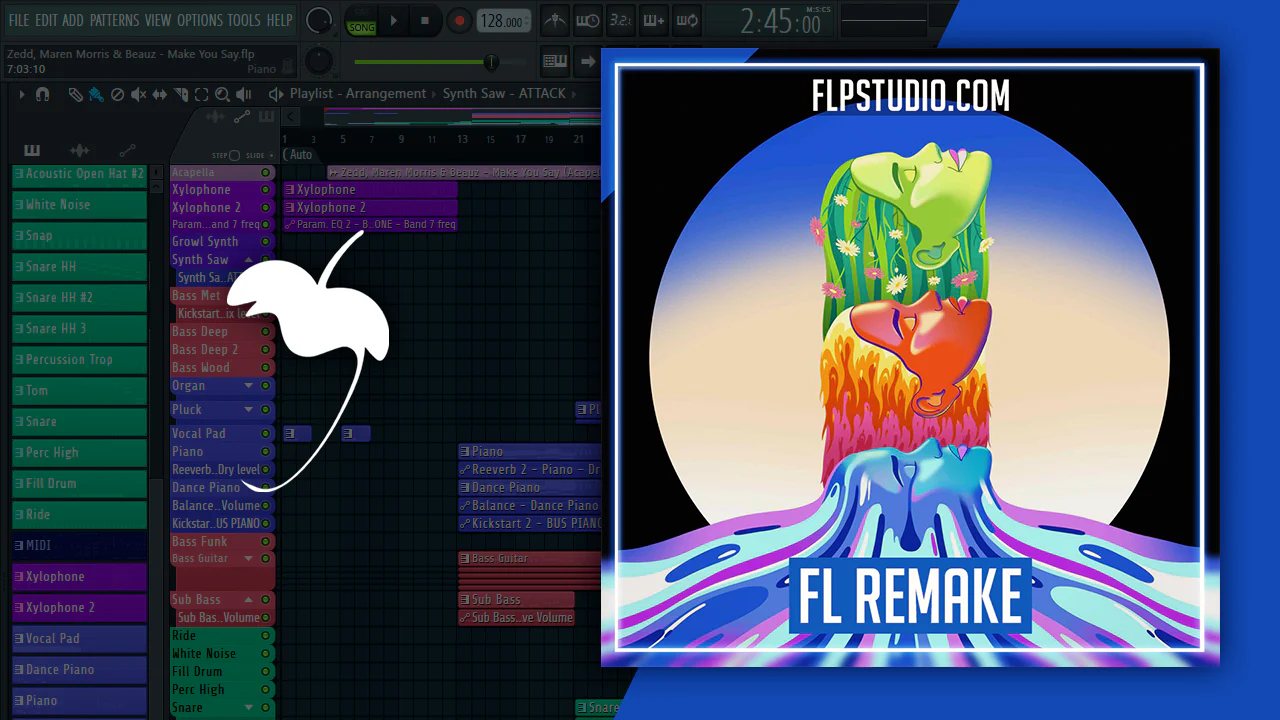Open the piano keyboard typing icon
Image resolution: width=1280 pixels, height=720 pixels.
tap(555, 61)
